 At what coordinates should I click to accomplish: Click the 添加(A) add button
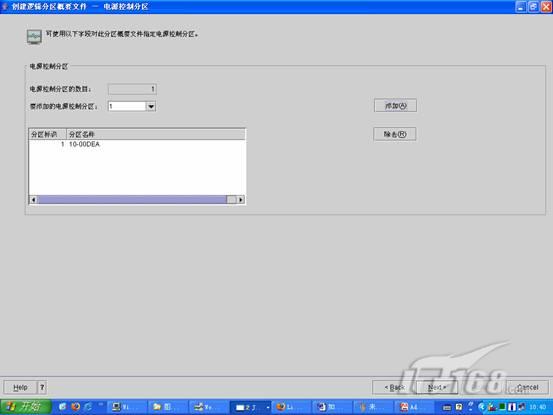click(395, 105)
